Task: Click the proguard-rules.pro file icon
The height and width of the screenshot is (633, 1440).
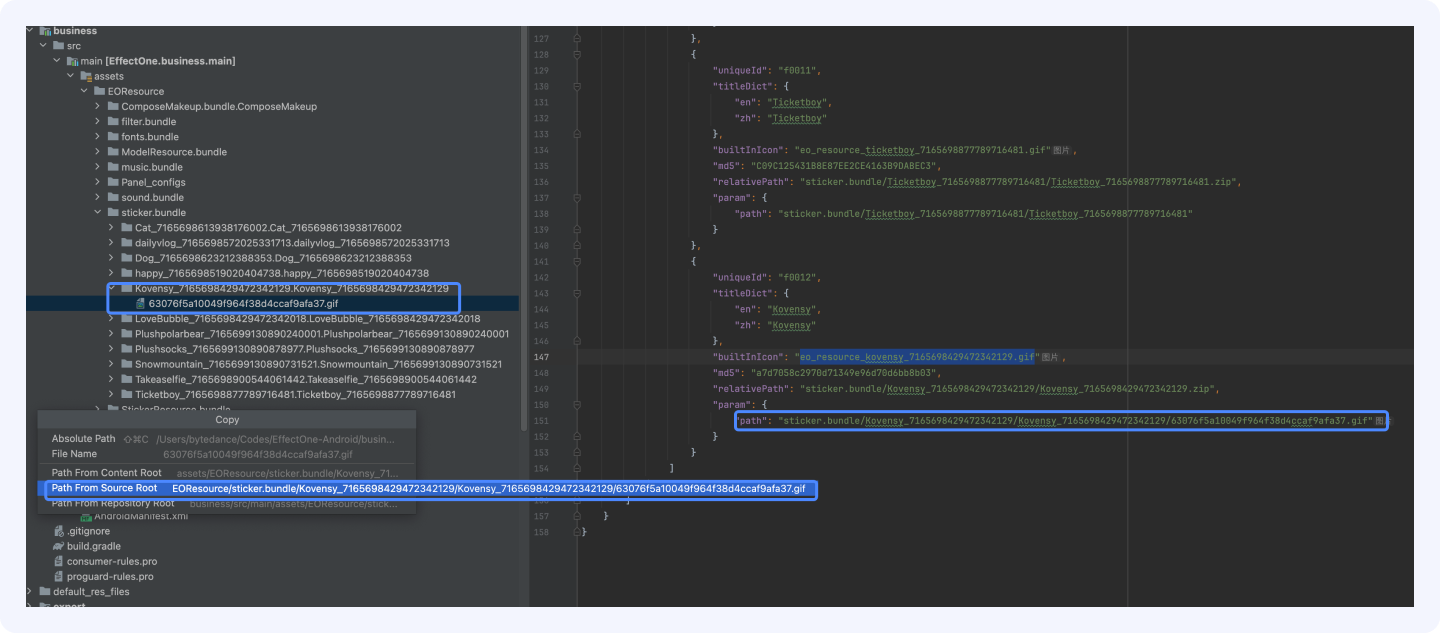Action: tap(59, 576)
